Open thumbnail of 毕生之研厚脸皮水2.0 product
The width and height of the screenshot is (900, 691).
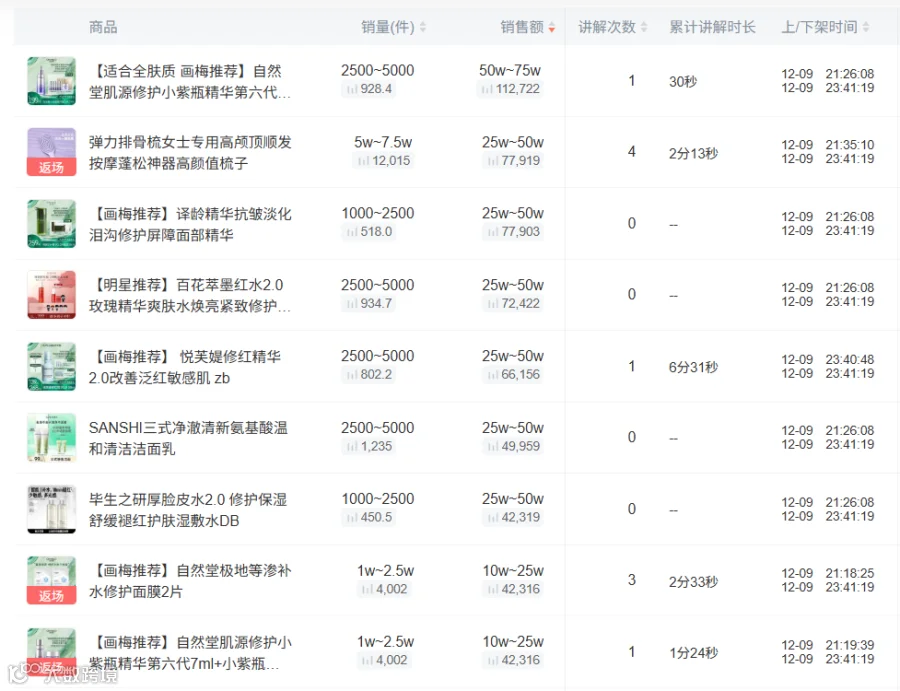pos(52,510)
